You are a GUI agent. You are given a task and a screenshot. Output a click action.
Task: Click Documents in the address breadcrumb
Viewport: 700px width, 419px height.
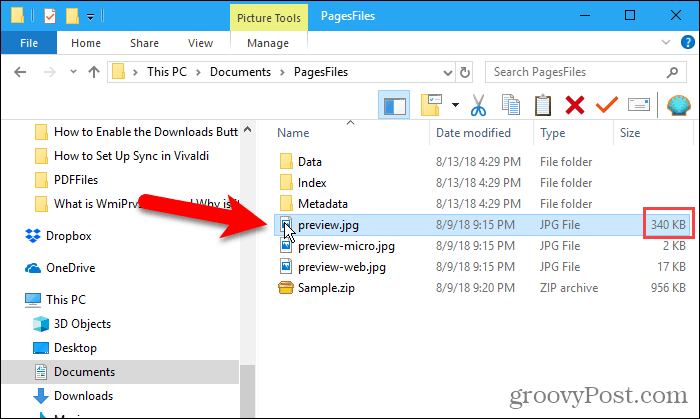pyautogui.click(x=240, y=72)
